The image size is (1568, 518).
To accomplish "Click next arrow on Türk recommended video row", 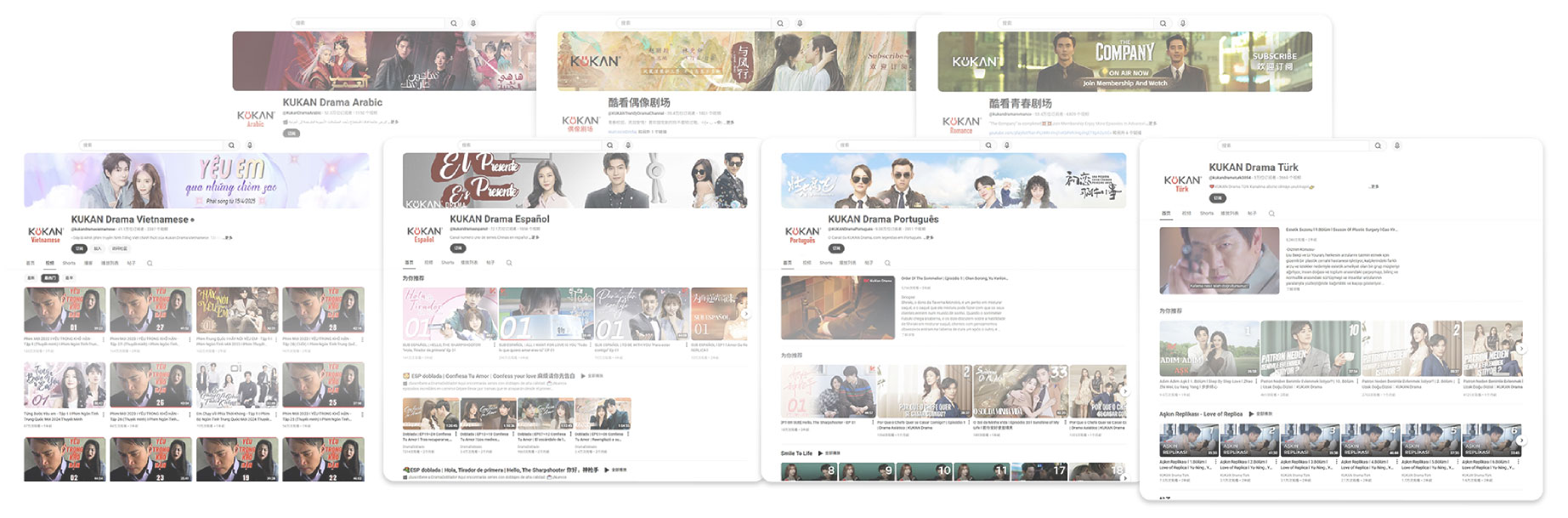I will (x=1521, y=349).
